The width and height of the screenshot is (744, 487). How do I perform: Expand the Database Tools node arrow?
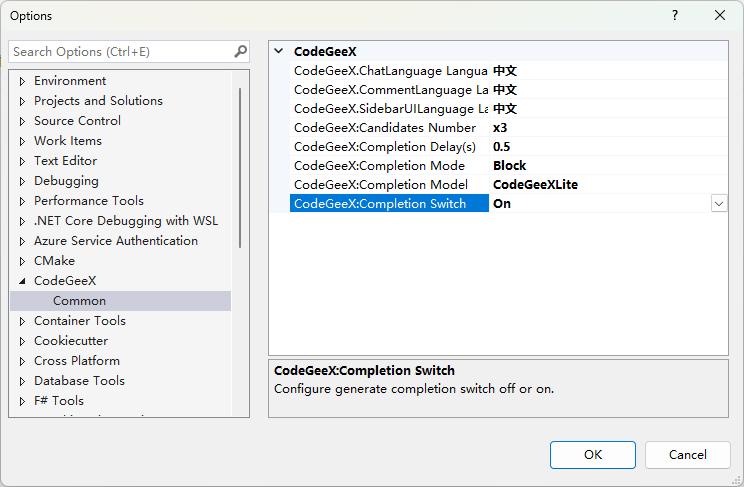coord(22,381)
